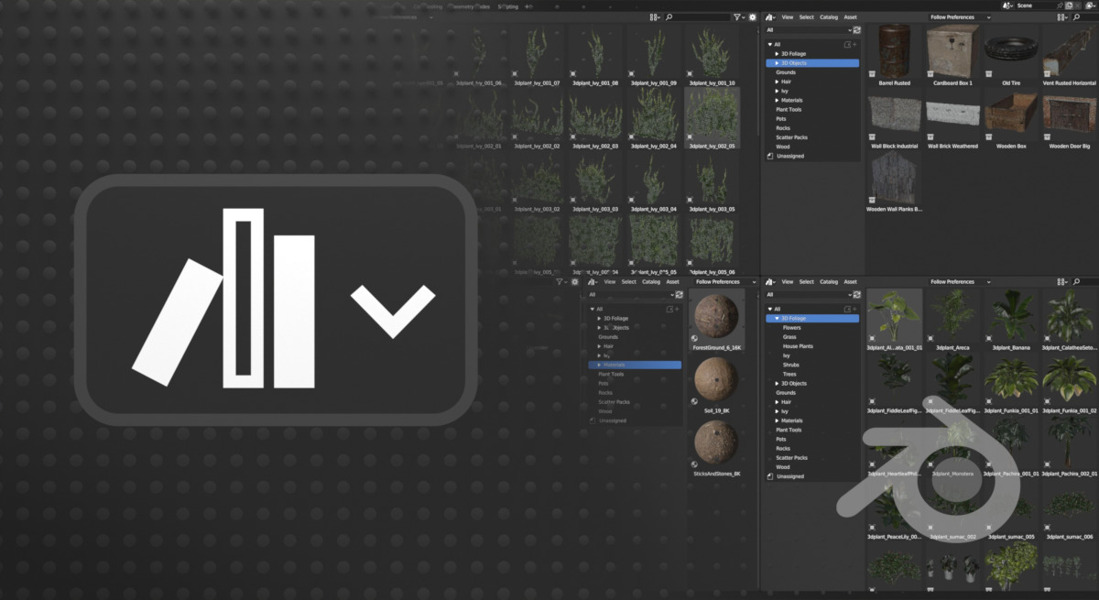Select the Barrel Rusted asset thumbnail
This screenshot has height=600, width=1099.
click(x=894, y=51)
